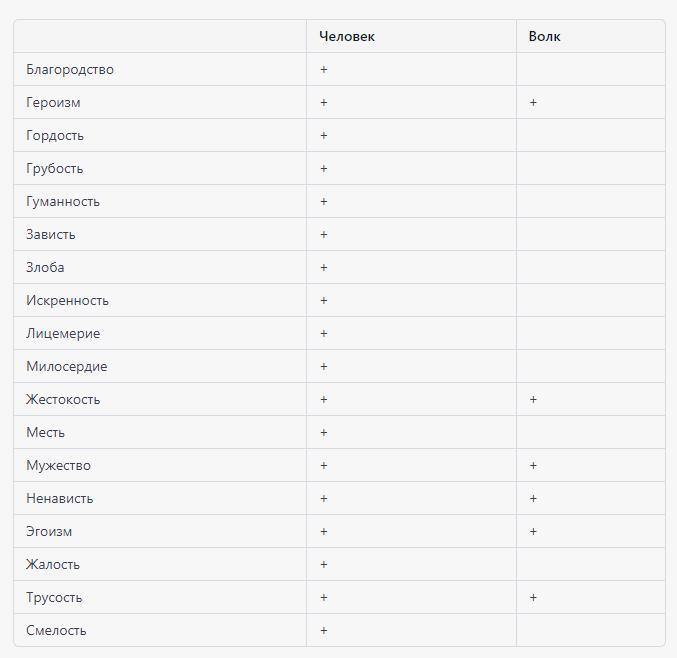Select the Искренность row label

[x=67, y=301]
